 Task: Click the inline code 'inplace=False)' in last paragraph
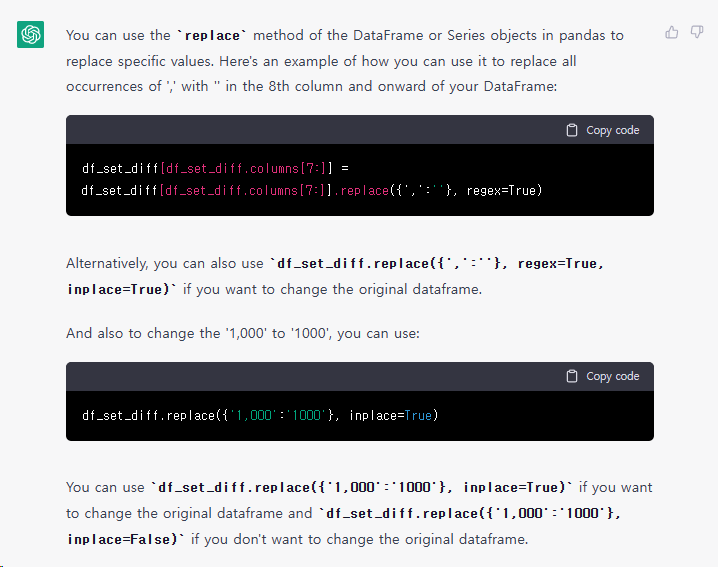tap(125, 540)
